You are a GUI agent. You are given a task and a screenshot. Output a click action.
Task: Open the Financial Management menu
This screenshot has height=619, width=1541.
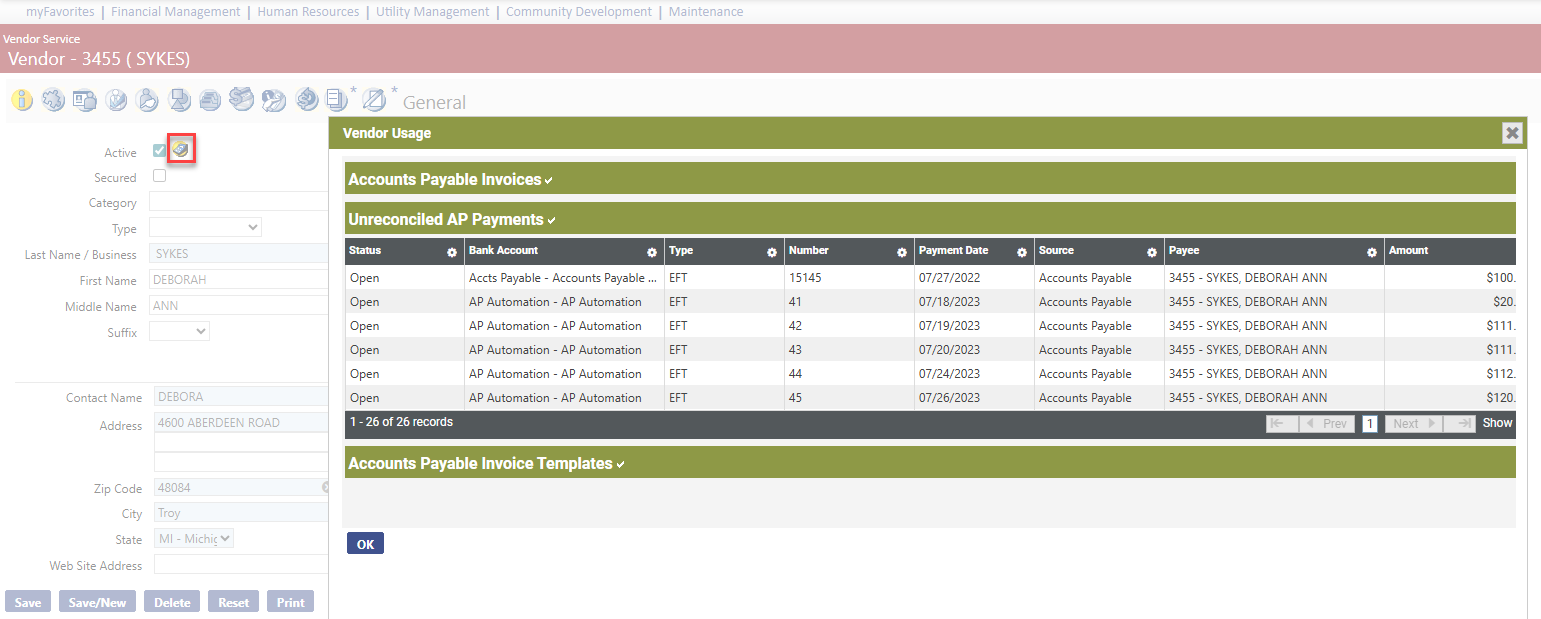click(175, 12)
